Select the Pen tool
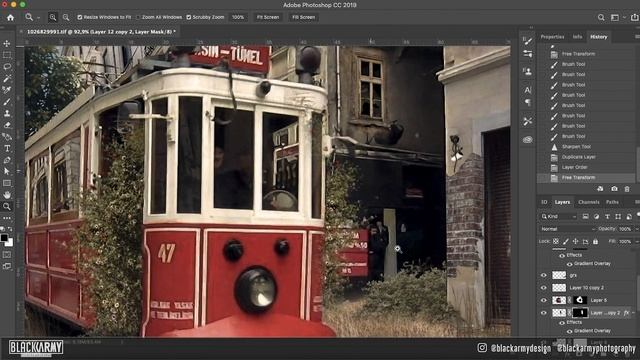640x360 pixels. coord(7,160)
